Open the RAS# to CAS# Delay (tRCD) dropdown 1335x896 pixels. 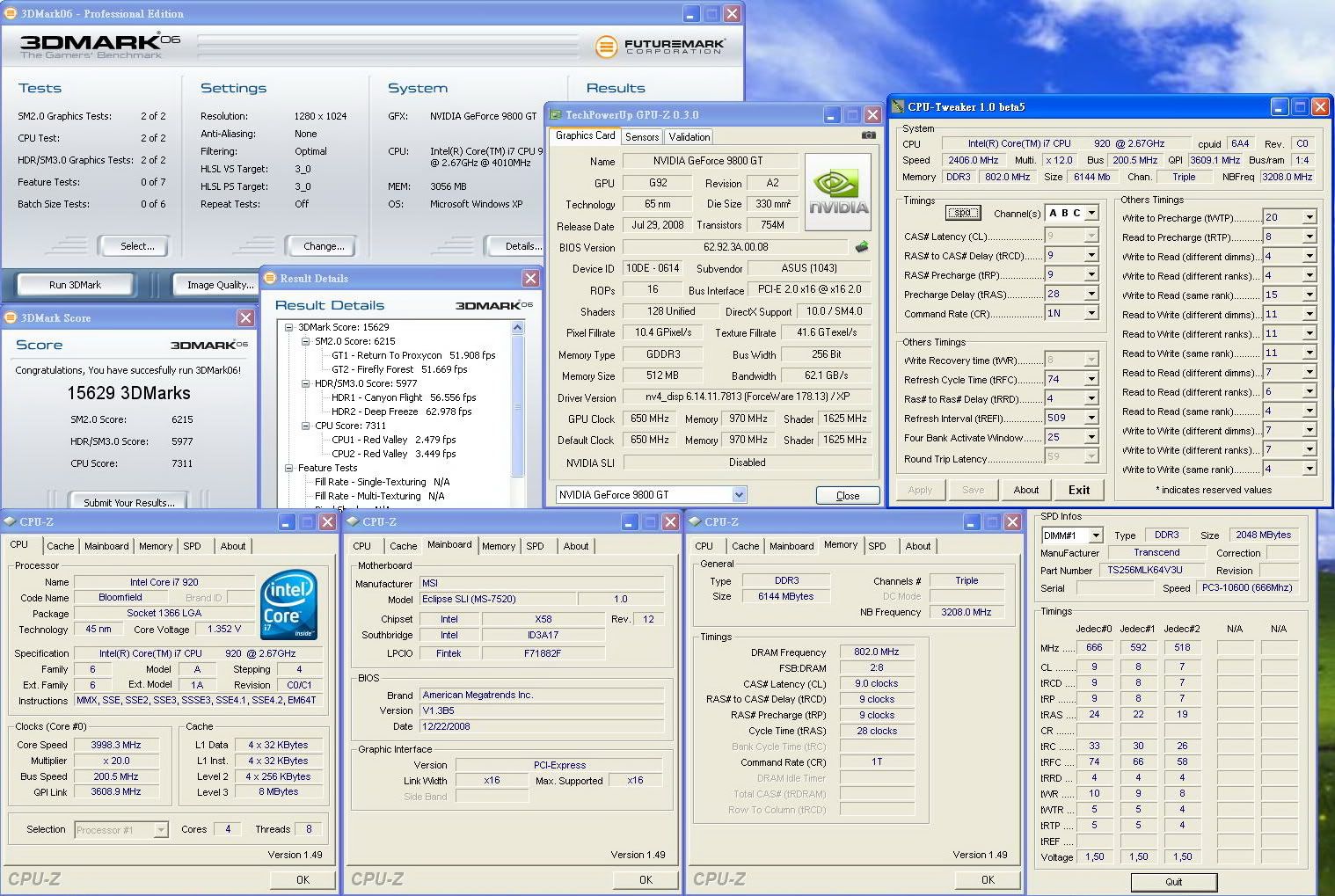coord(1091,255)
